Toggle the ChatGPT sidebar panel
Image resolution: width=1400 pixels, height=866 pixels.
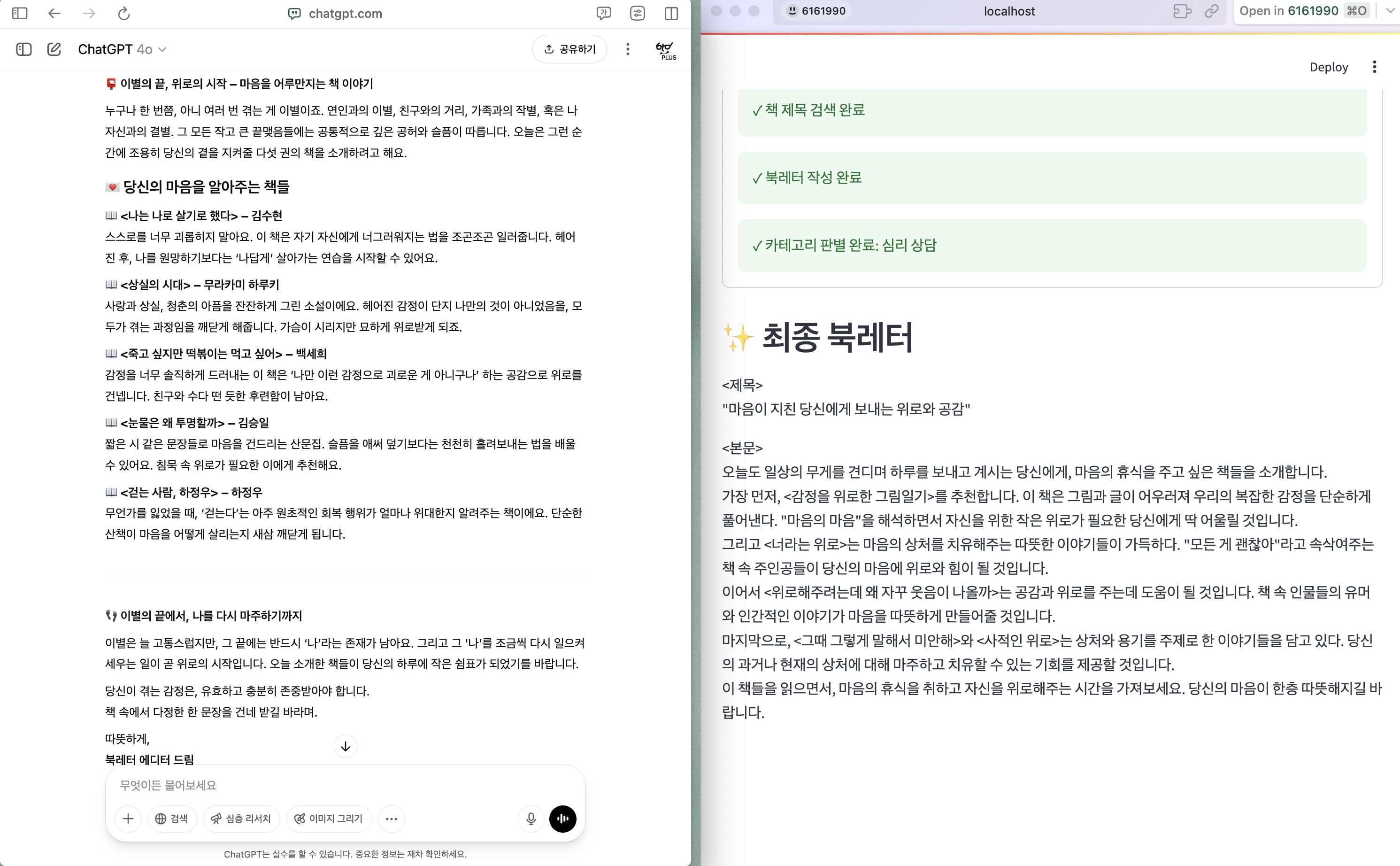[x=23, y=49]
